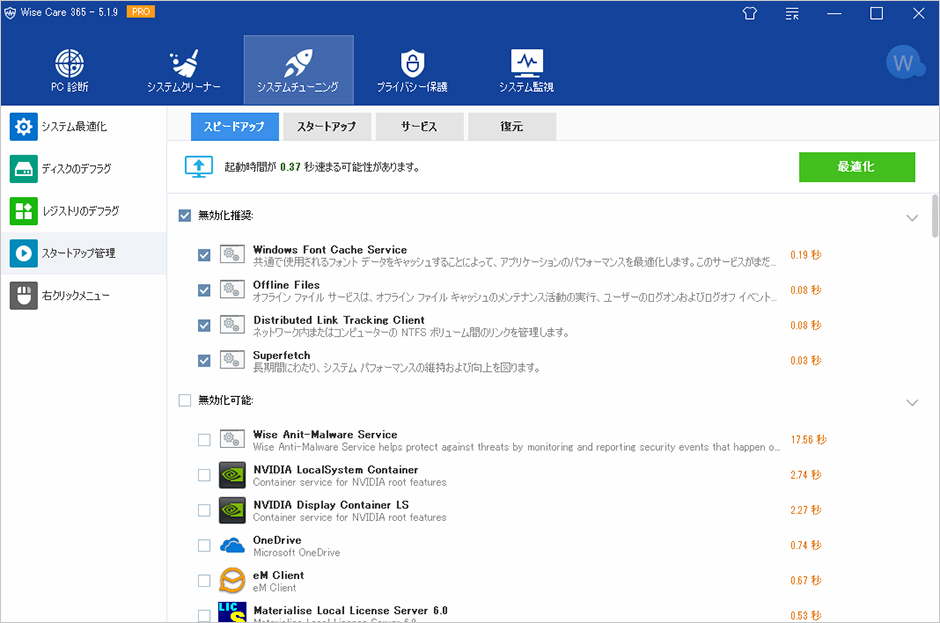This screenshot has height=623, width=940.
Task: Uncheck Windows Font Cache Service checkbox
Action: pos(204,255)
